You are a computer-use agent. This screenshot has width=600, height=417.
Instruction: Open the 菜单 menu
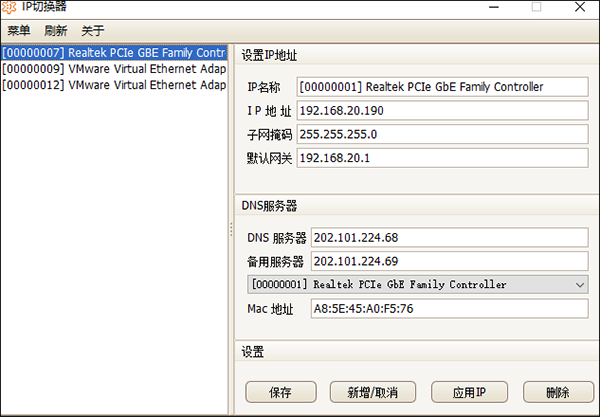click(19, 31)
